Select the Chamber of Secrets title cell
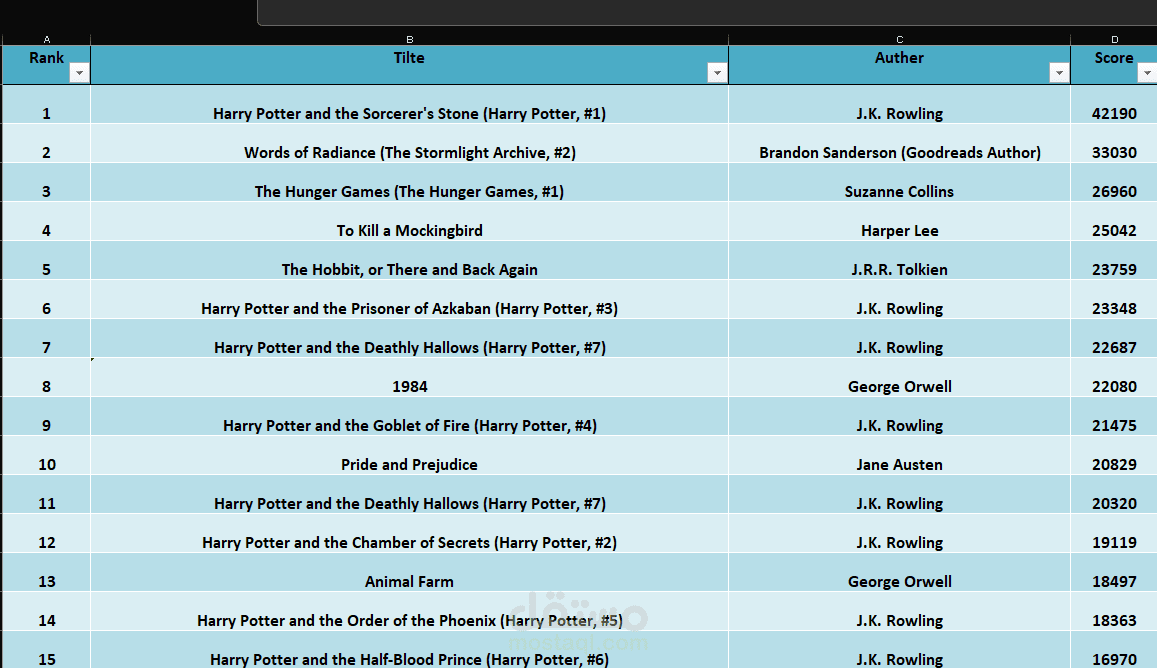The width and height of the screenshot is (1157, 668). 410,534
